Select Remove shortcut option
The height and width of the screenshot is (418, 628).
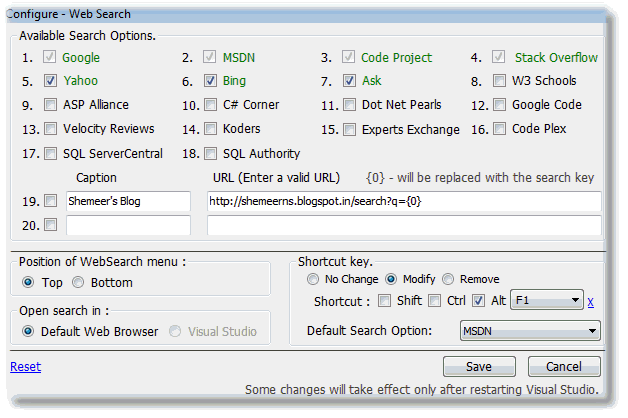tap(448, 279)
